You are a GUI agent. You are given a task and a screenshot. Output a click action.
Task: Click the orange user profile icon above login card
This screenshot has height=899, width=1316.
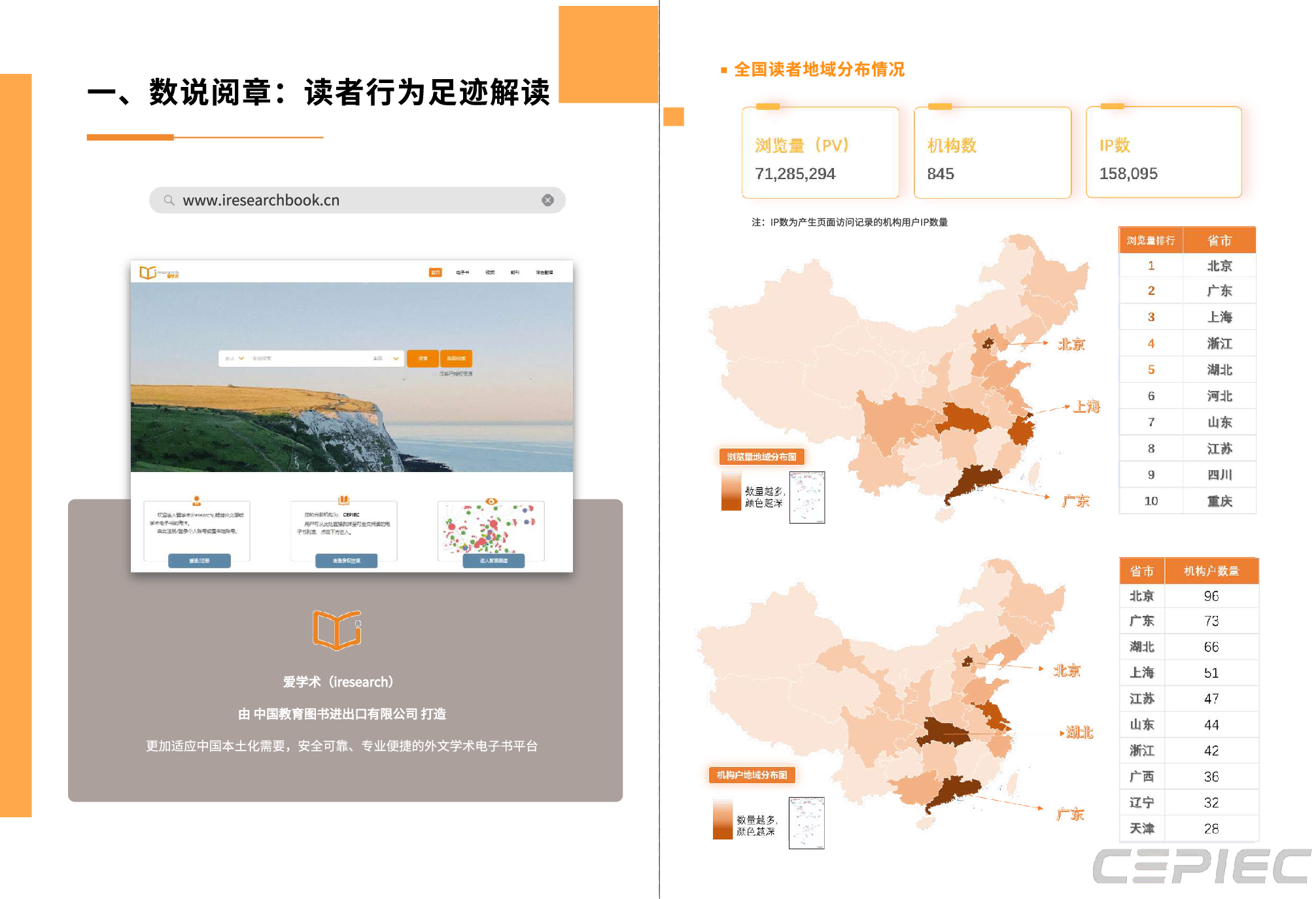click(x=196, y=501)
